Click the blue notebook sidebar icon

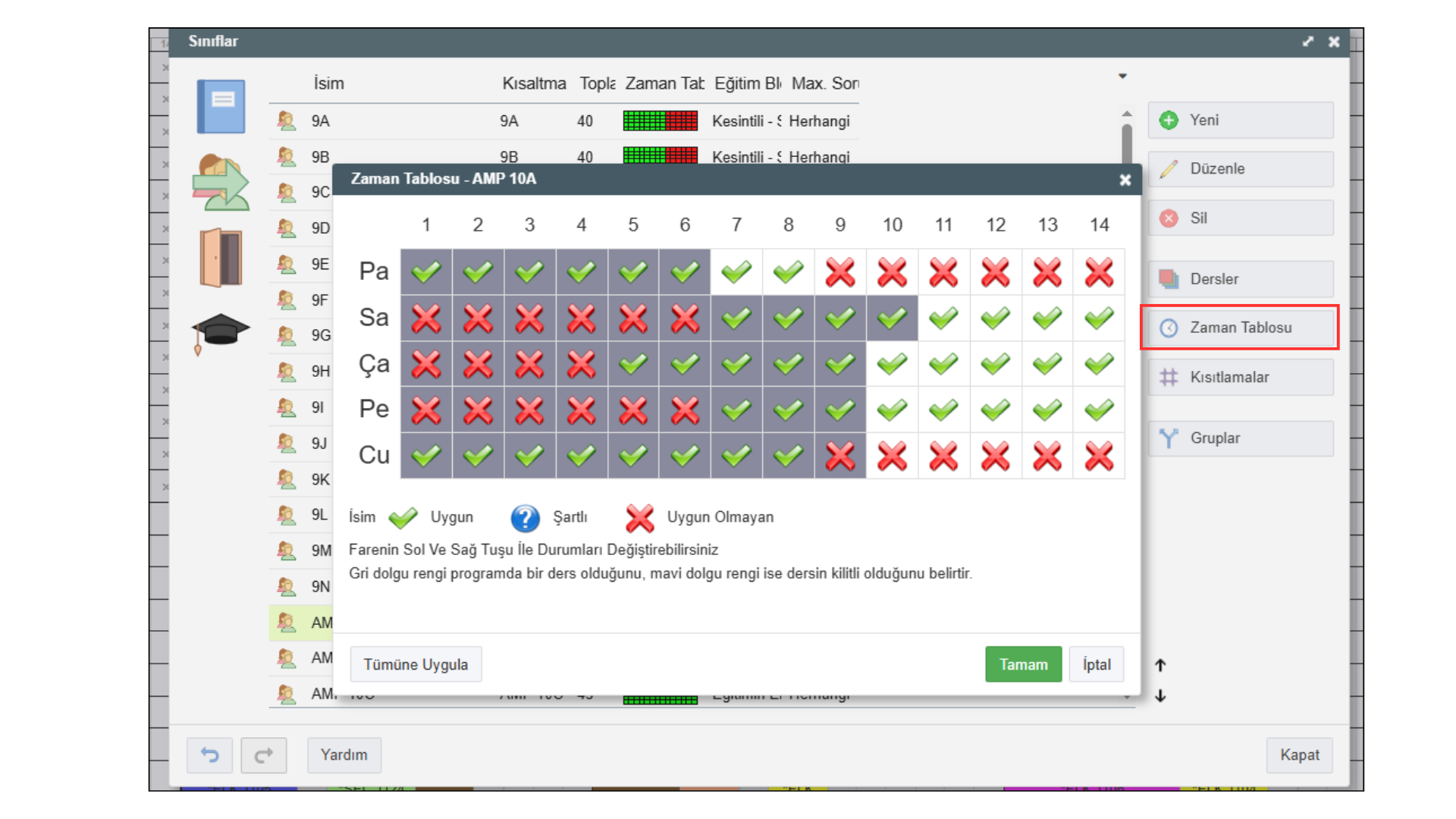[221, 107]
